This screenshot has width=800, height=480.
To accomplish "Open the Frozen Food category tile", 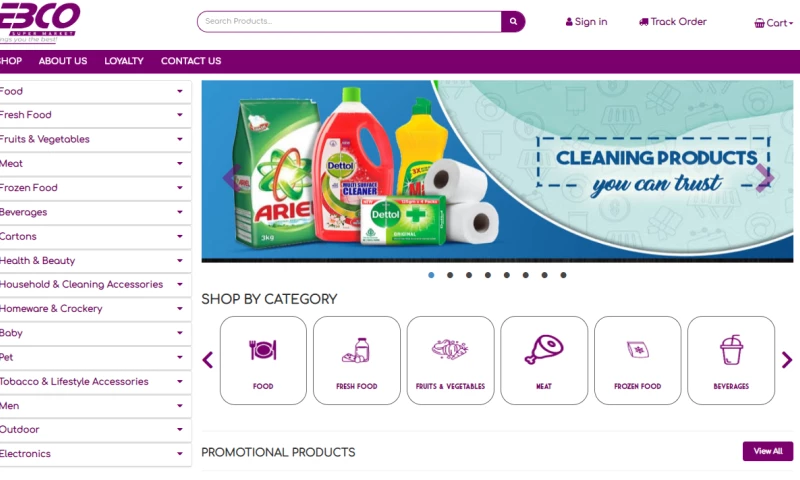I will pos(637,360).
